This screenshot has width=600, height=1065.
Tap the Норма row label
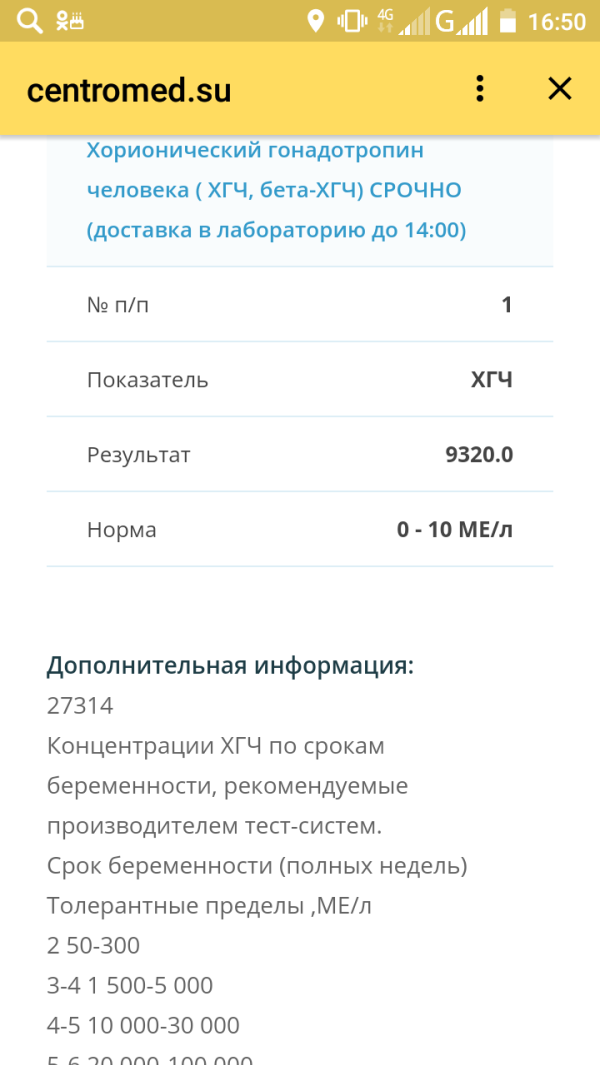click(x=122, y=530)
